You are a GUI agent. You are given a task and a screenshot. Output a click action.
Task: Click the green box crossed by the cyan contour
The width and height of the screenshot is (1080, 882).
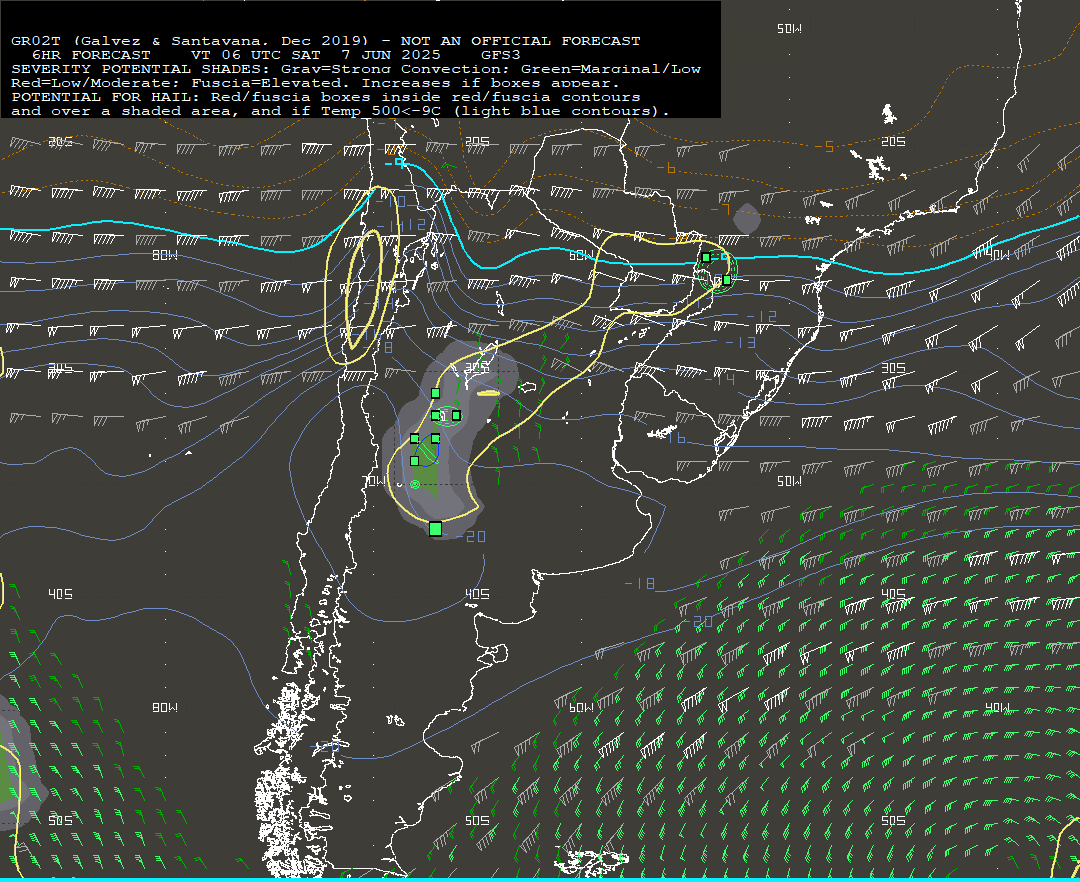pyautogui.click(x=706, y=258)
